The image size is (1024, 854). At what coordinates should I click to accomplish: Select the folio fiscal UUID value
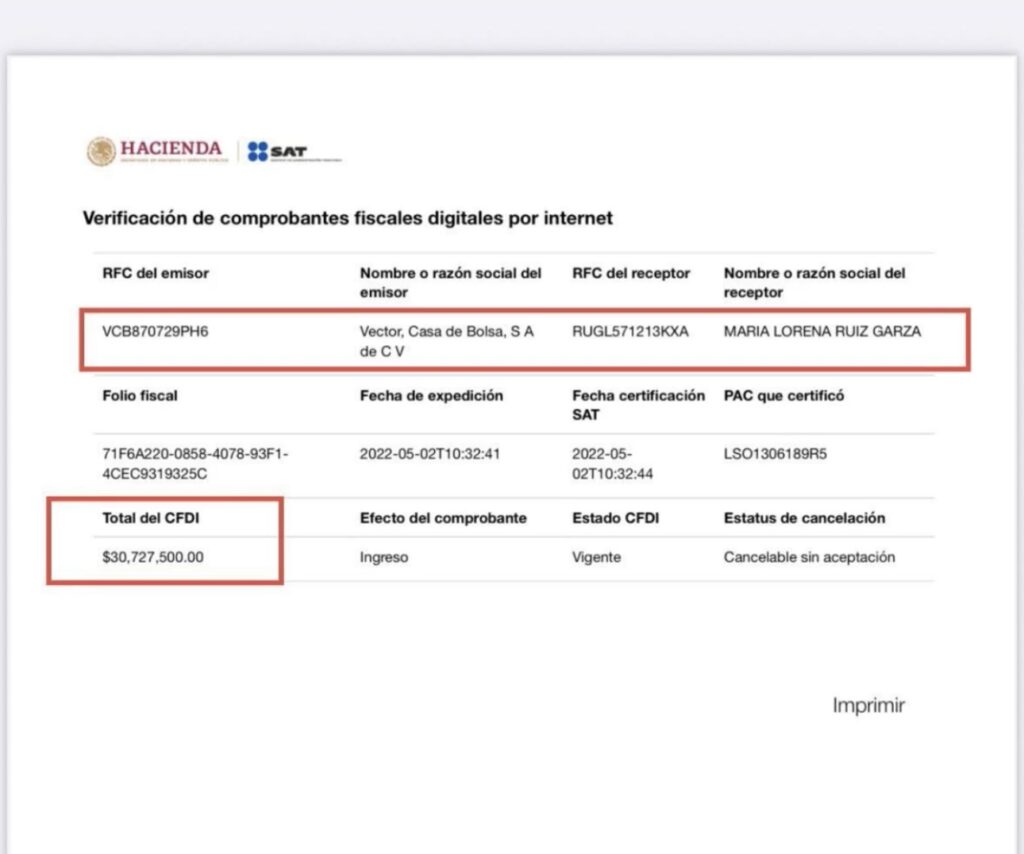click(195, 464)
